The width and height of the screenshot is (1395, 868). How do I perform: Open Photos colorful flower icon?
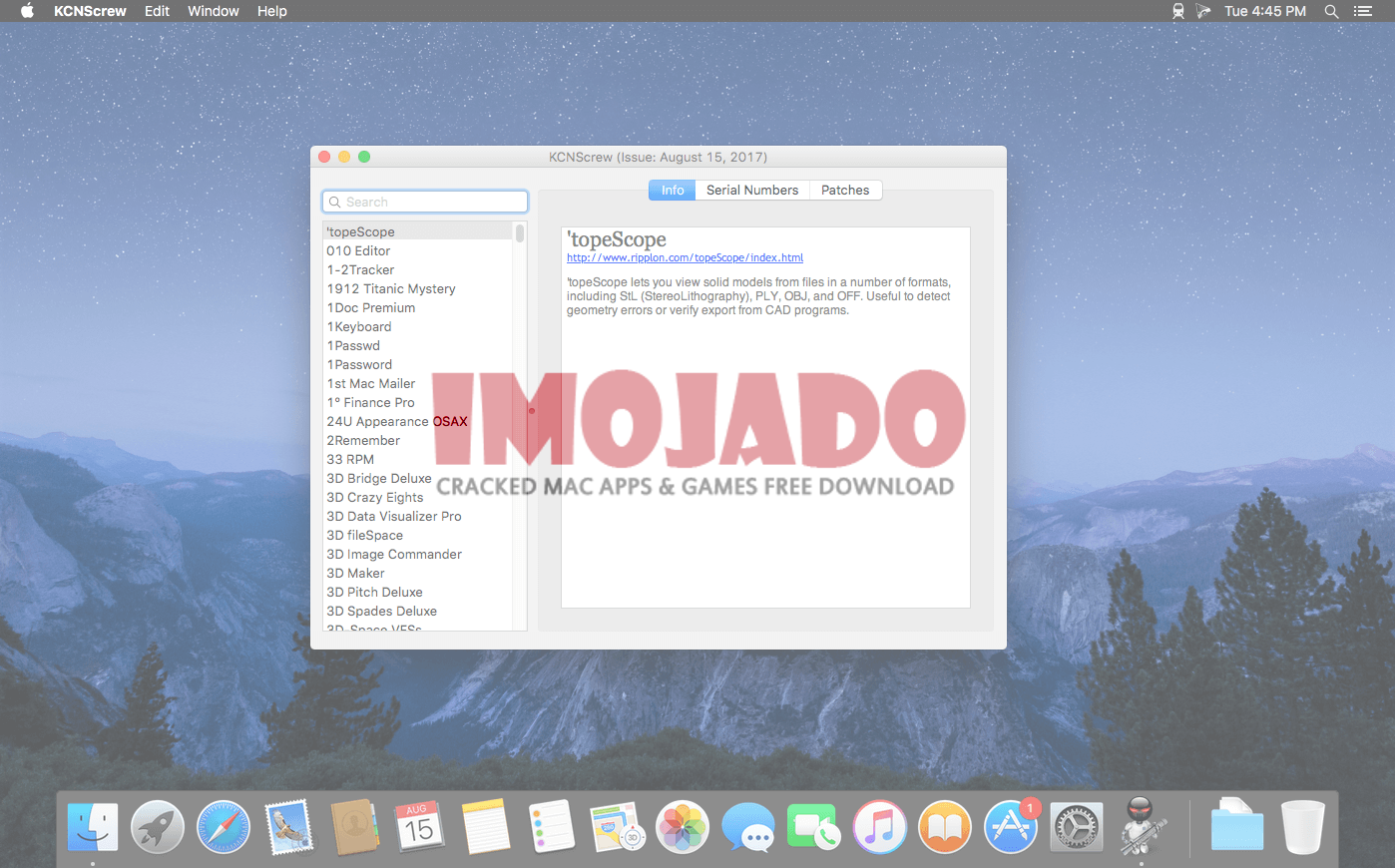point(683,827)
